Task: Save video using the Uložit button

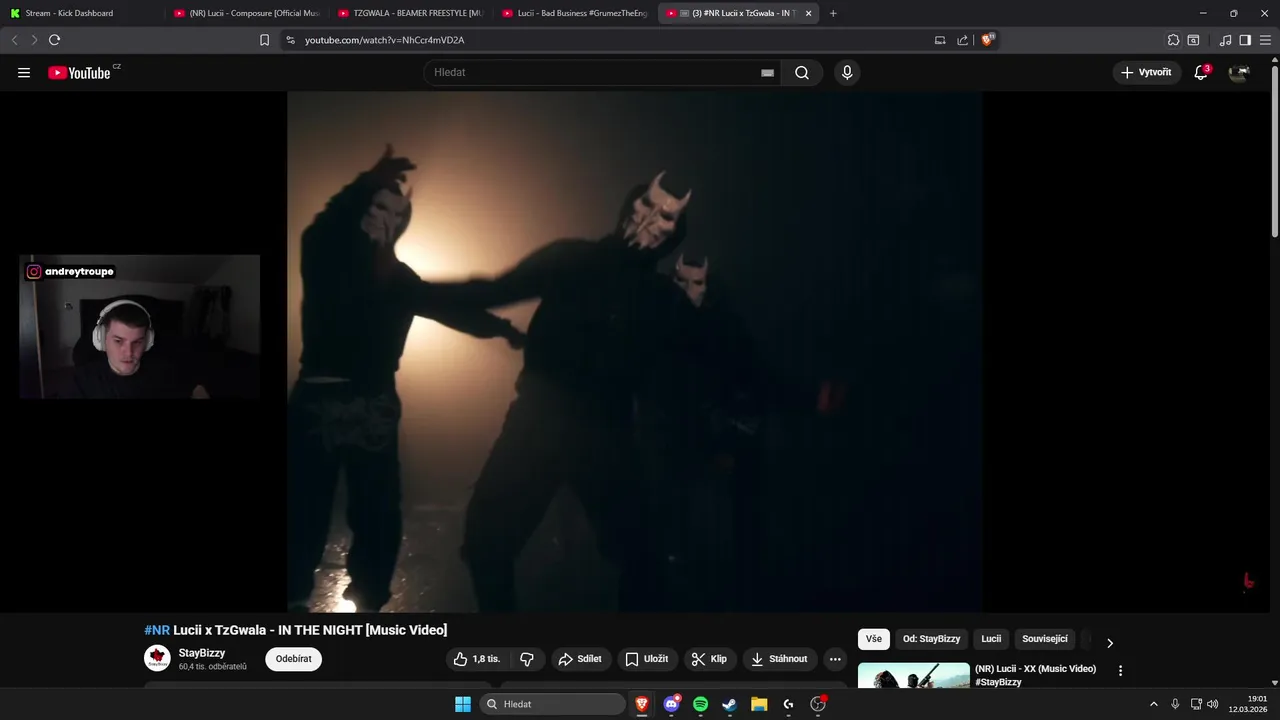Action: [x=646, y=659]
